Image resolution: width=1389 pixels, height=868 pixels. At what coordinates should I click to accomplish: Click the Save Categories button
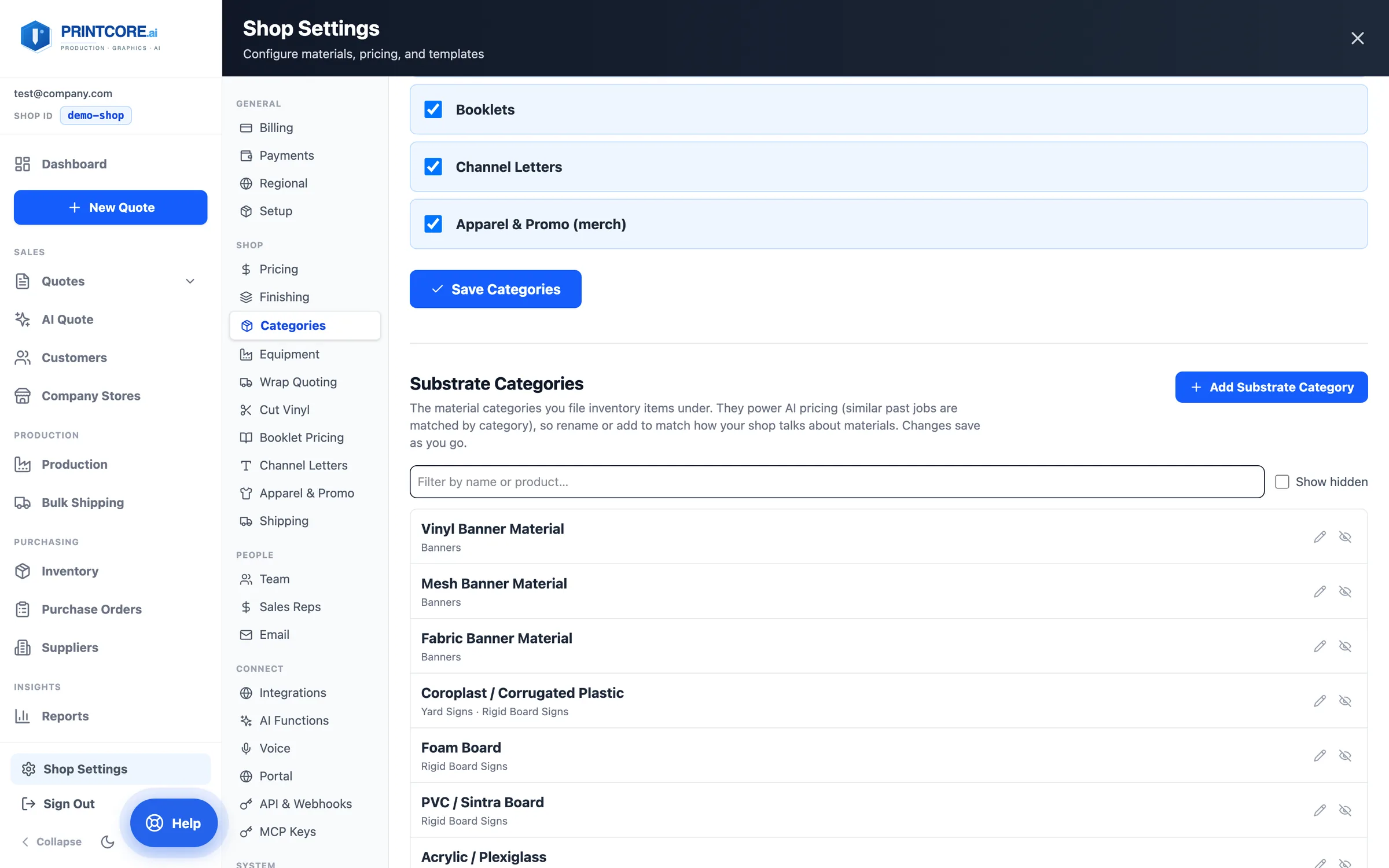pyautogui.click(x=495, y=289)
